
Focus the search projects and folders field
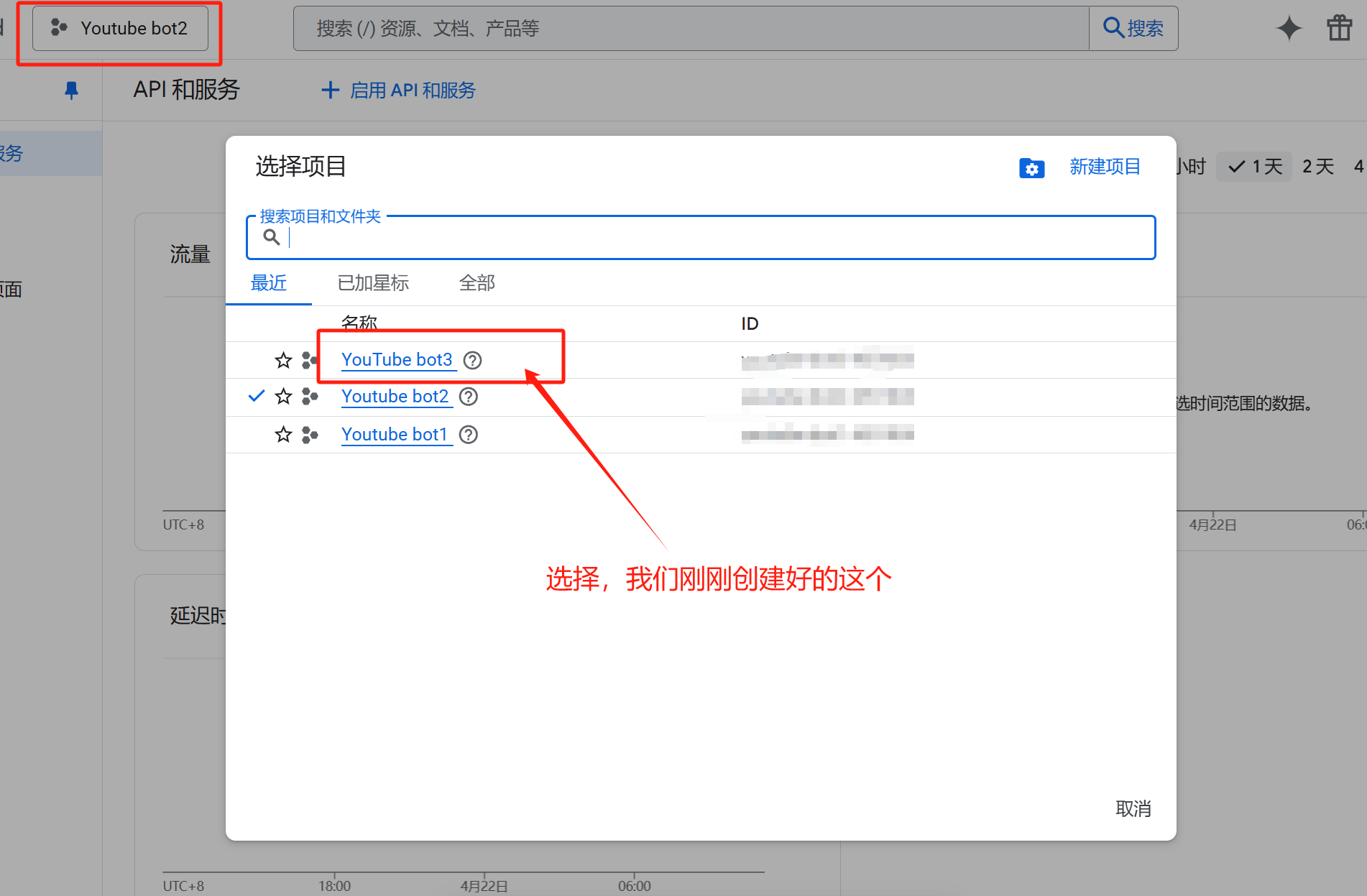coord(701,237)
